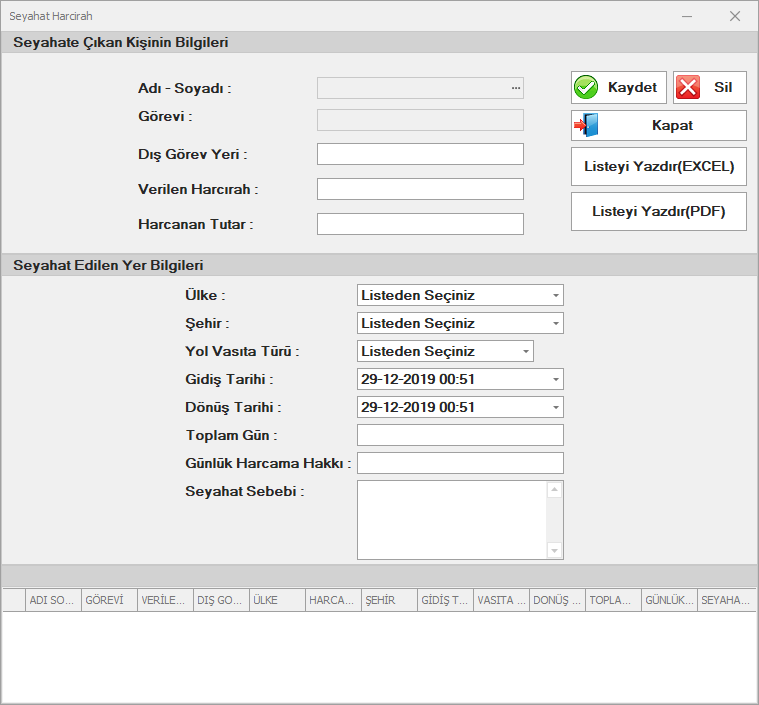Click the HARCA... column header
Screen dimensions: 759x705
point(334,600)
